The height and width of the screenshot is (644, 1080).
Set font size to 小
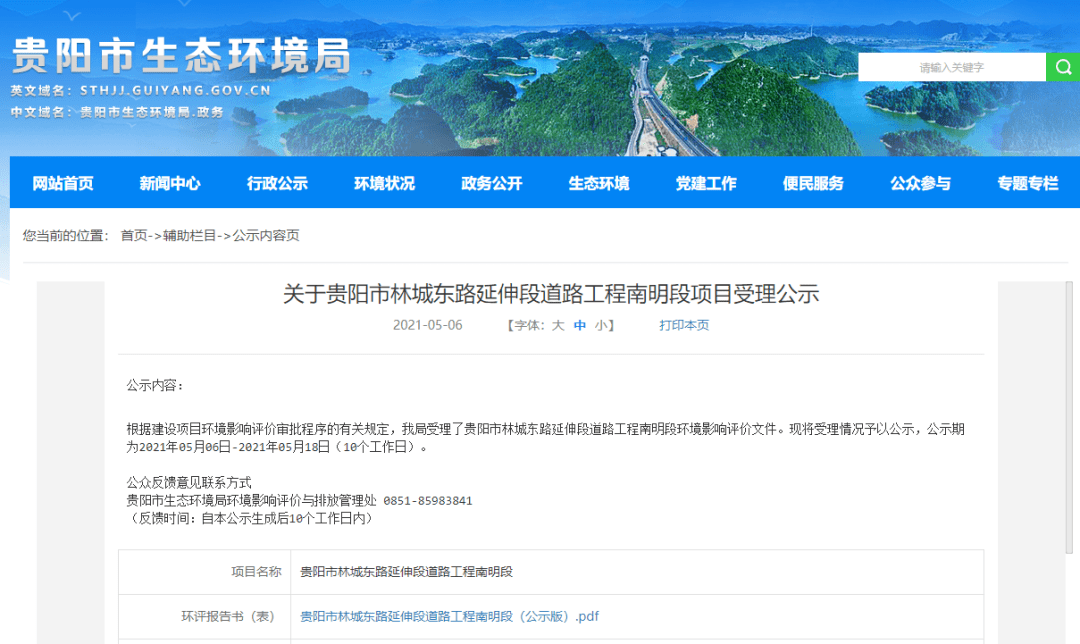tap(601, 325)
